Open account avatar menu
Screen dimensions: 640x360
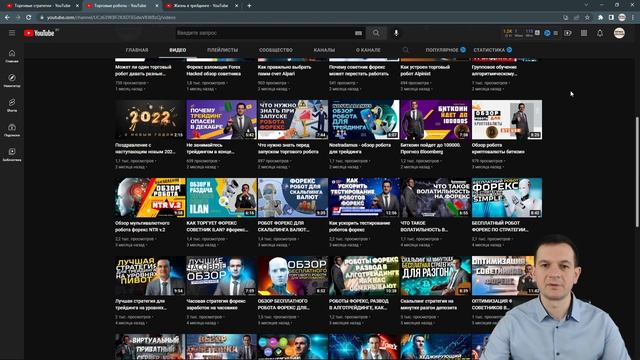click(619, 33)
